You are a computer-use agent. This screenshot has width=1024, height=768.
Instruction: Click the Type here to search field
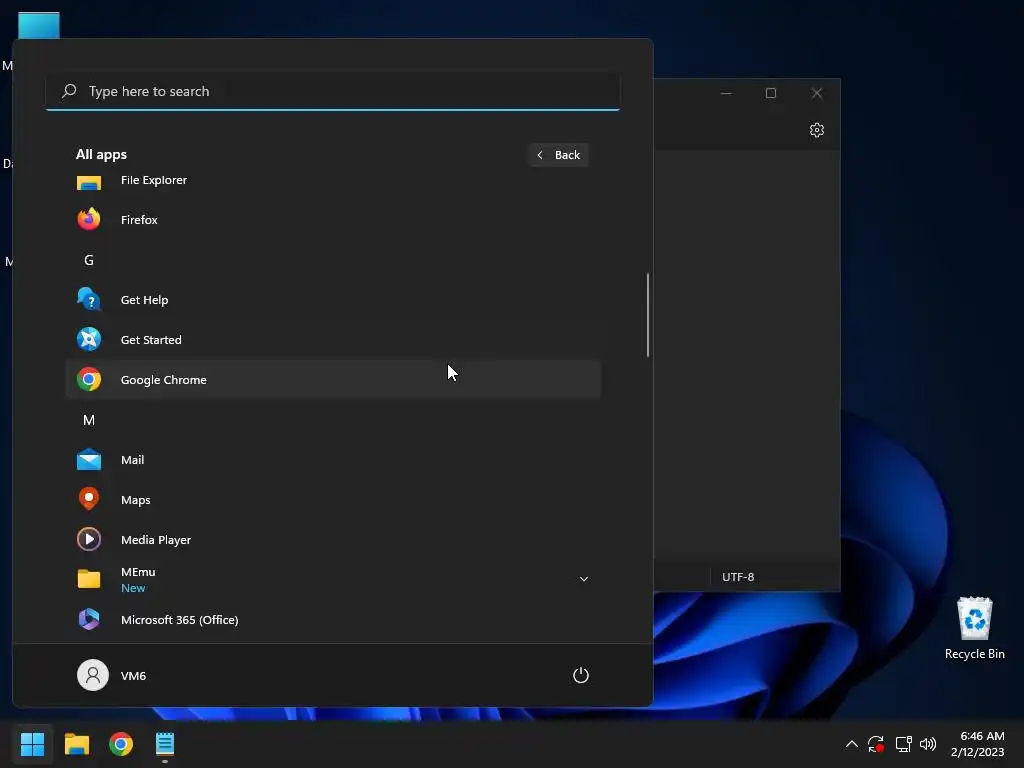[333, 91]
